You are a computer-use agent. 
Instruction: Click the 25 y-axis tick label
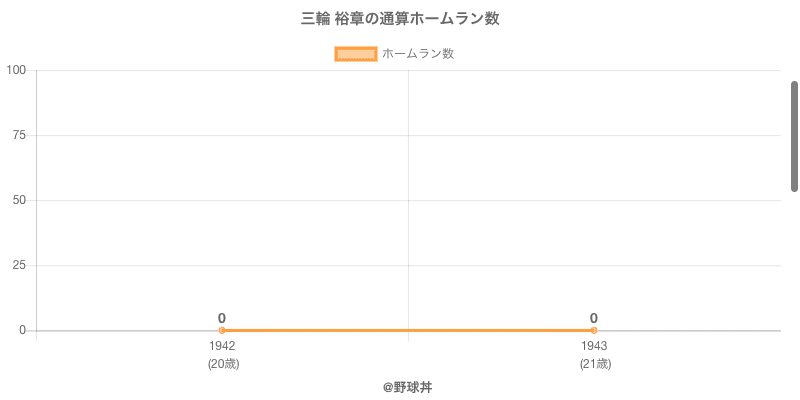(19, 265)
